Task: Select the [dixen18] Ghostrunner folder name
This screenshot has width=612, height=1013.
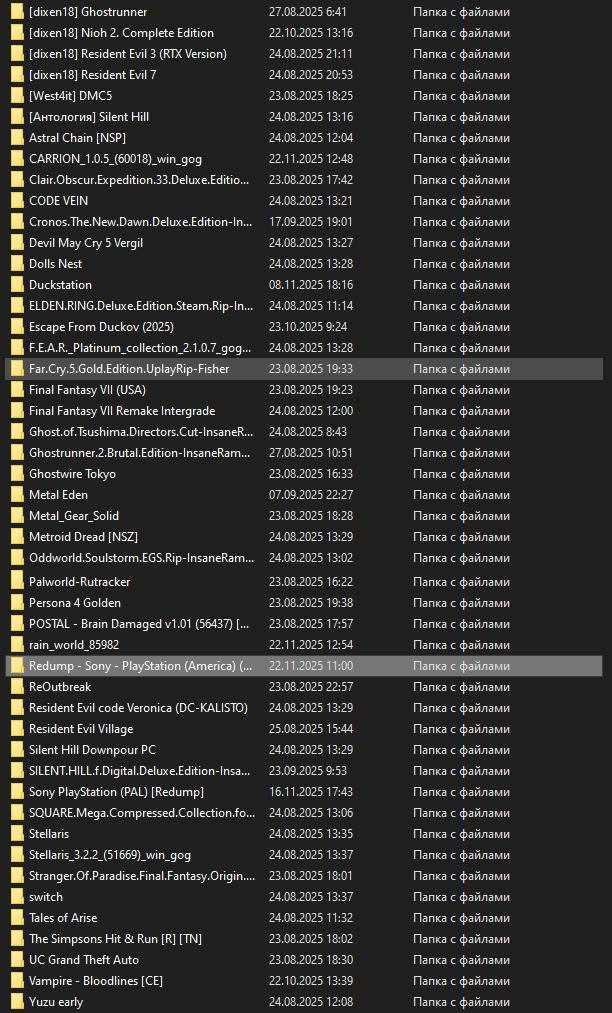Action: pyautogui.click(x=88, y=12)
